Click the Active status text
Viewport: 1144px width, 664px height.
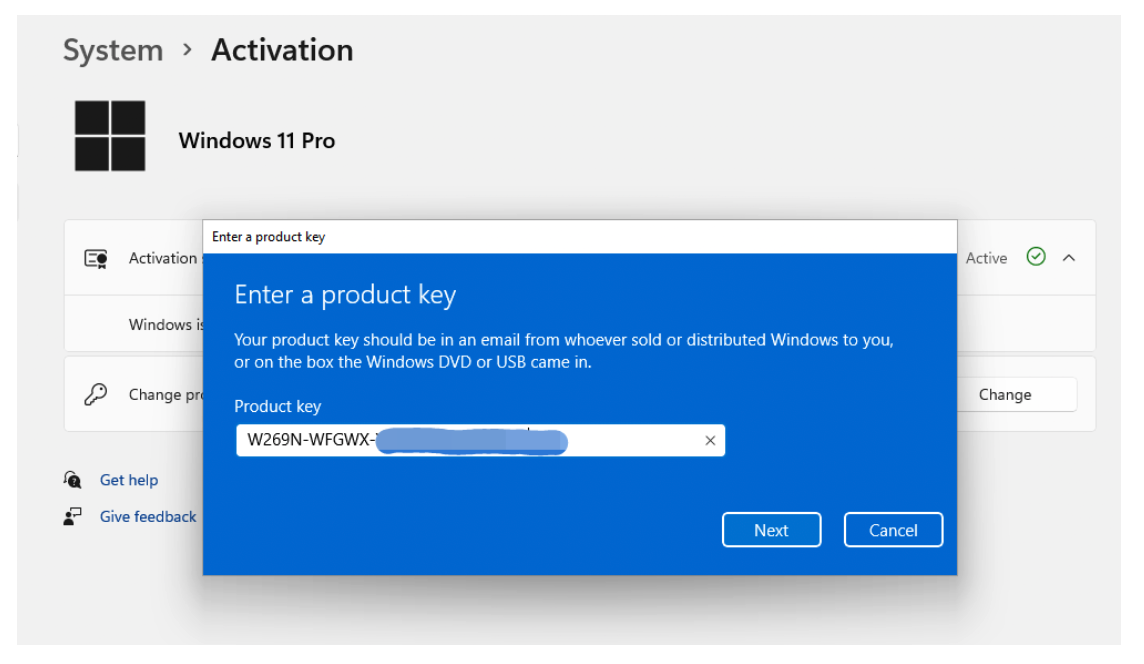point(986,258)
